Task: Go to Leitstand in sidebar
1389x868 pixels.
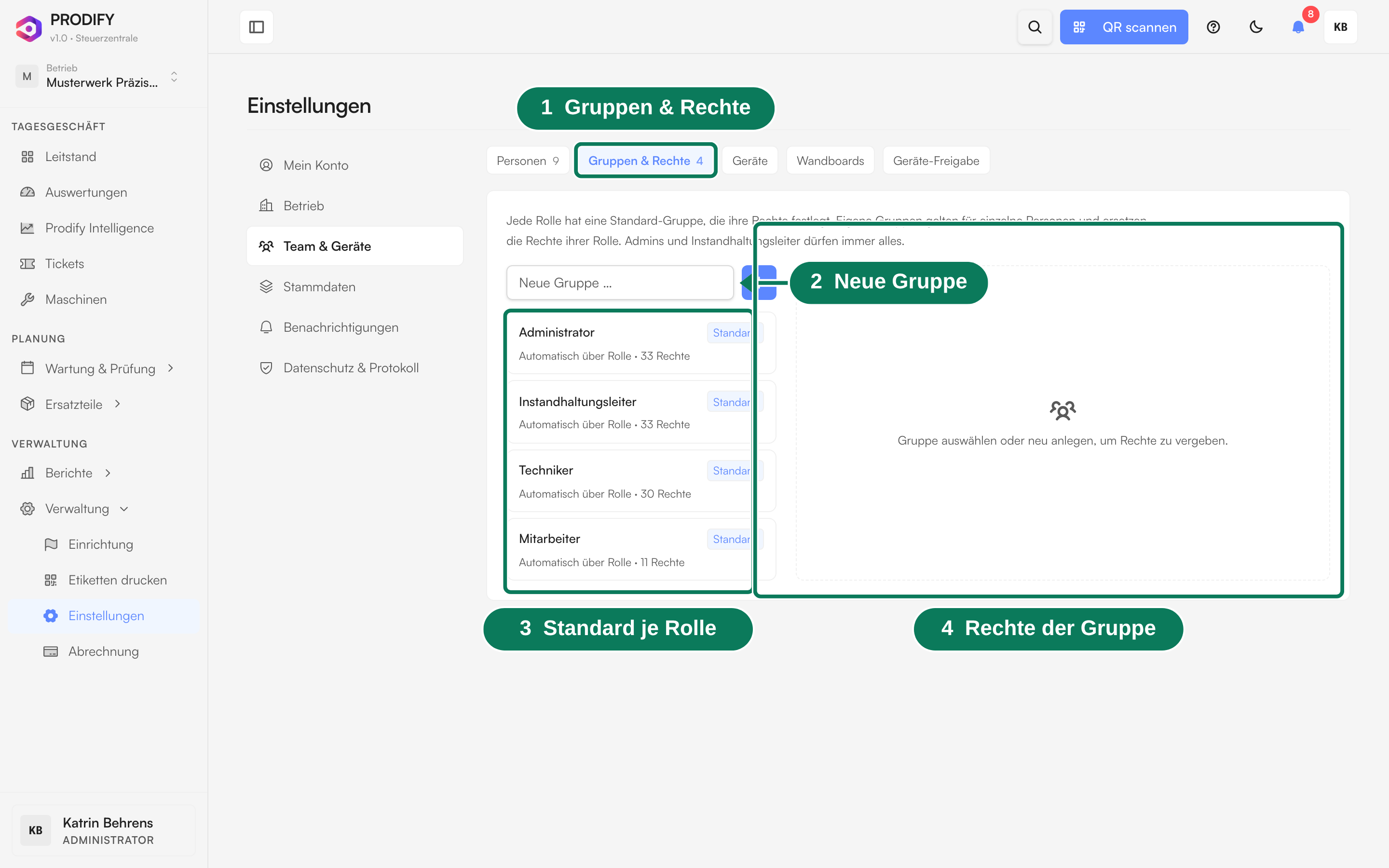Action: click(103, 157)
